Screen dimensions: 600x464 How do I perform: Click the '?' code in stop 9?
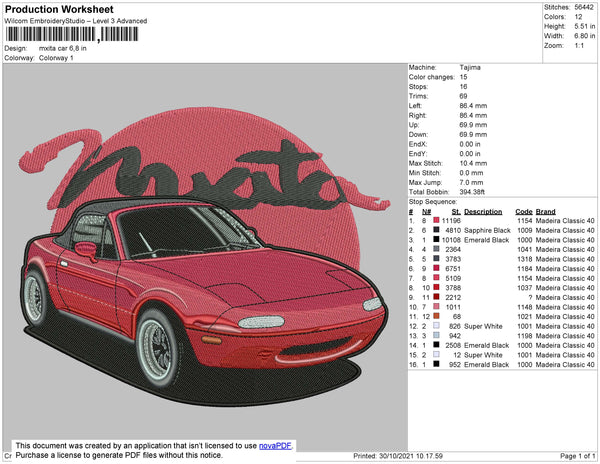pyautogui.click(x=530, y=297)
